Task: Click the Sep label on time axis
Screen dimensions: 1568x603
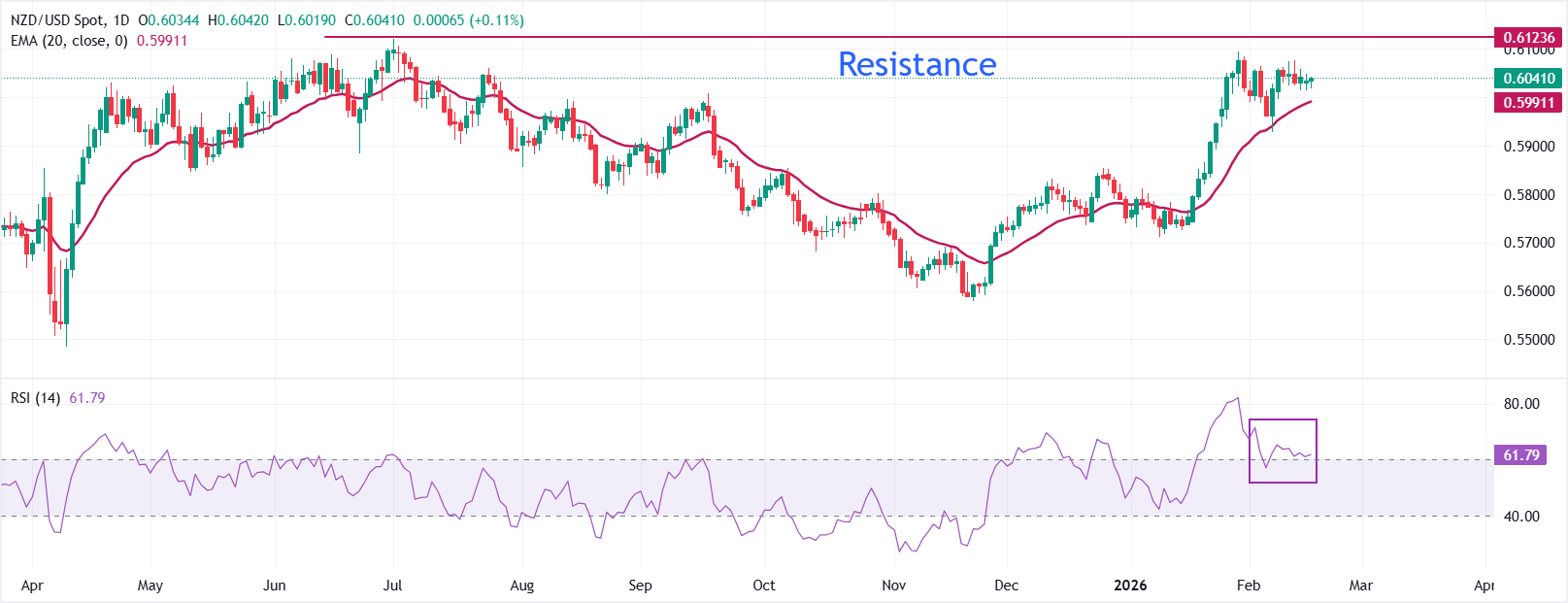Action: coord(640,586)
